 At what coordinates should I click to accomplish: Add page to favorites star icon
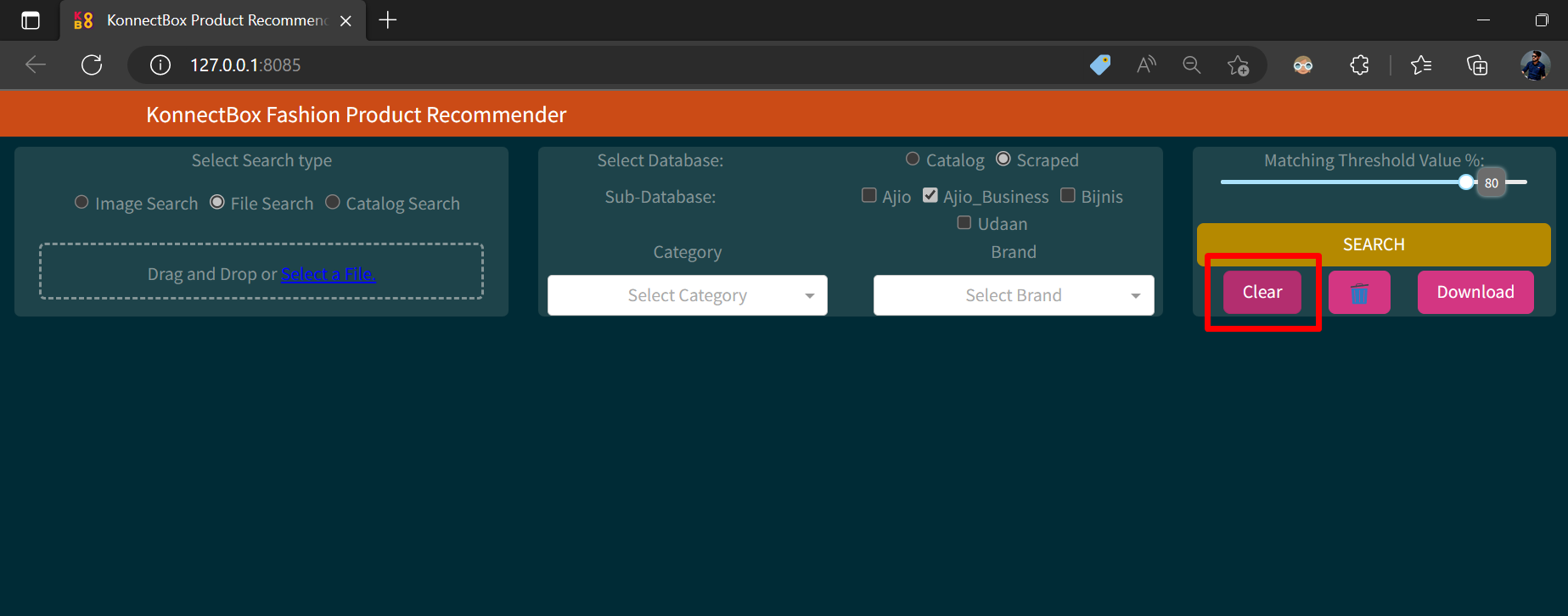tap(1238, 64)
